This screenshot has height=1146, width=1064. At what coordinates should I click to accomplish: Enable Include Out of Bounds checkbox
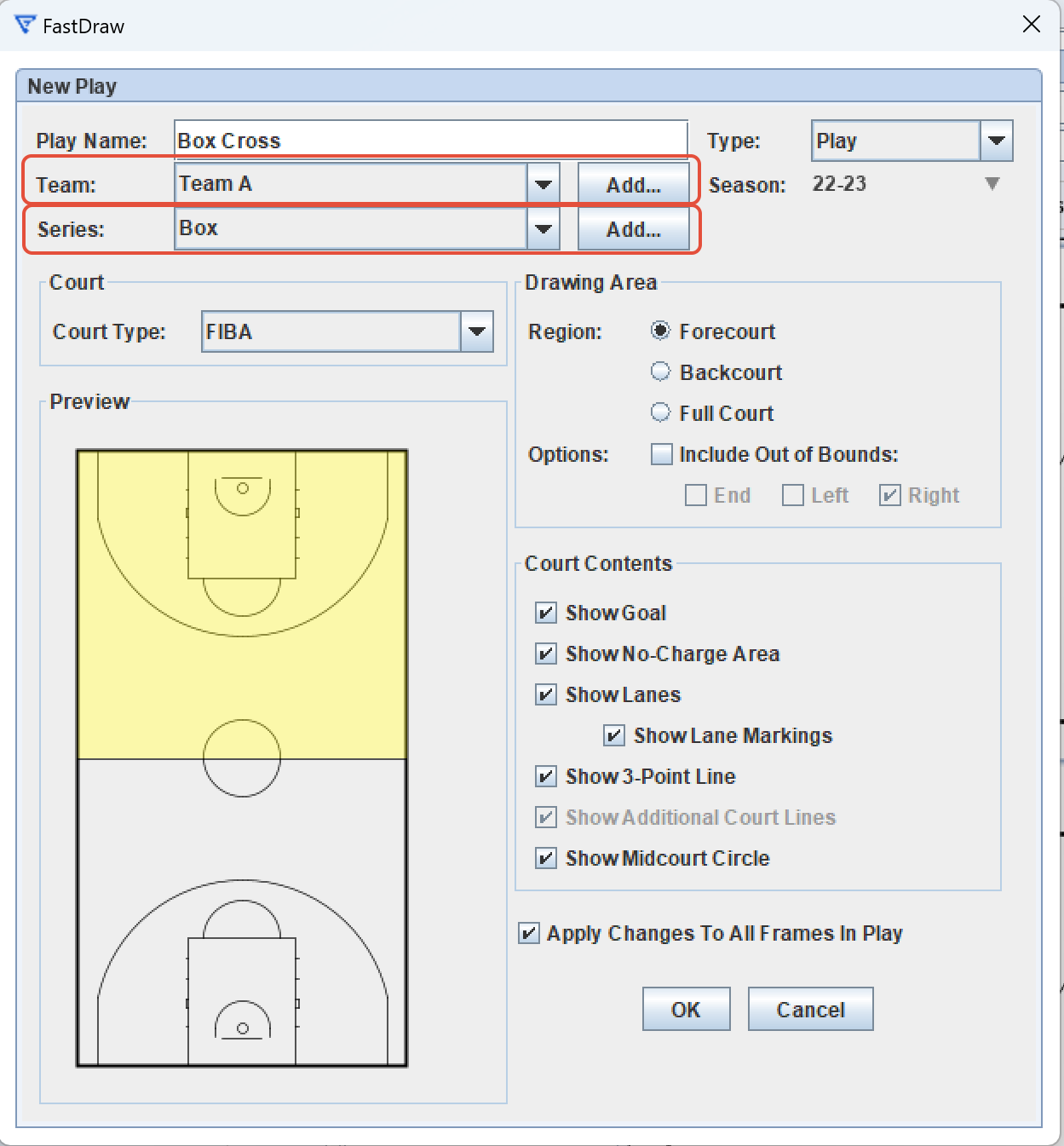coord(661,453)
